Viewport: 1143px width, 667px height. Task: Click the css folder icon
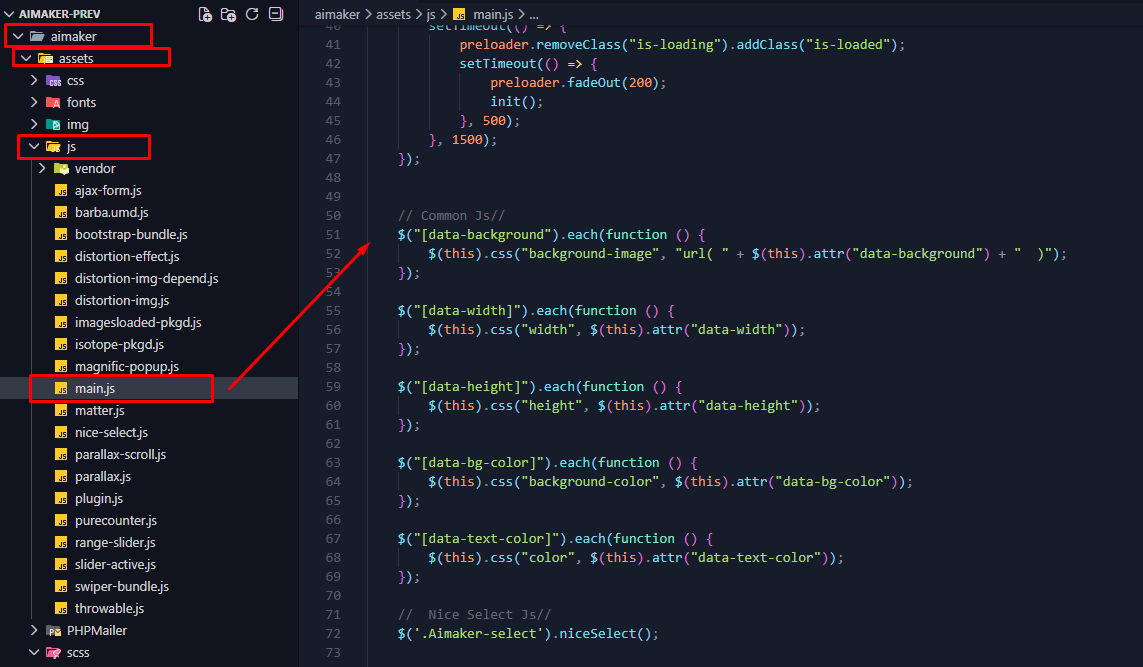point(54,81)
